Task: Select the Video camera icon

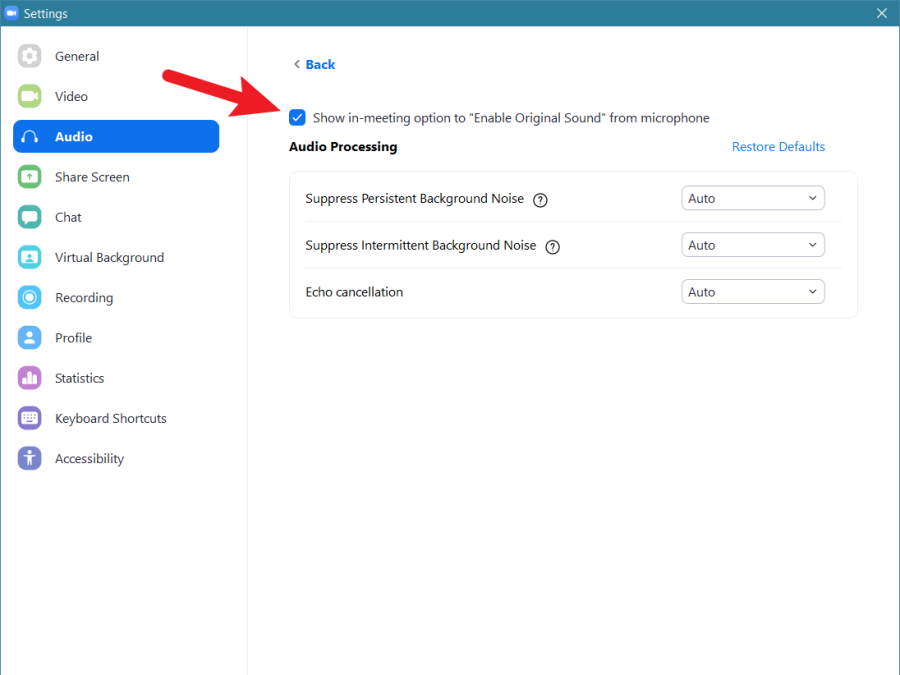Action: pyautogui.click(x=30, y=97)
